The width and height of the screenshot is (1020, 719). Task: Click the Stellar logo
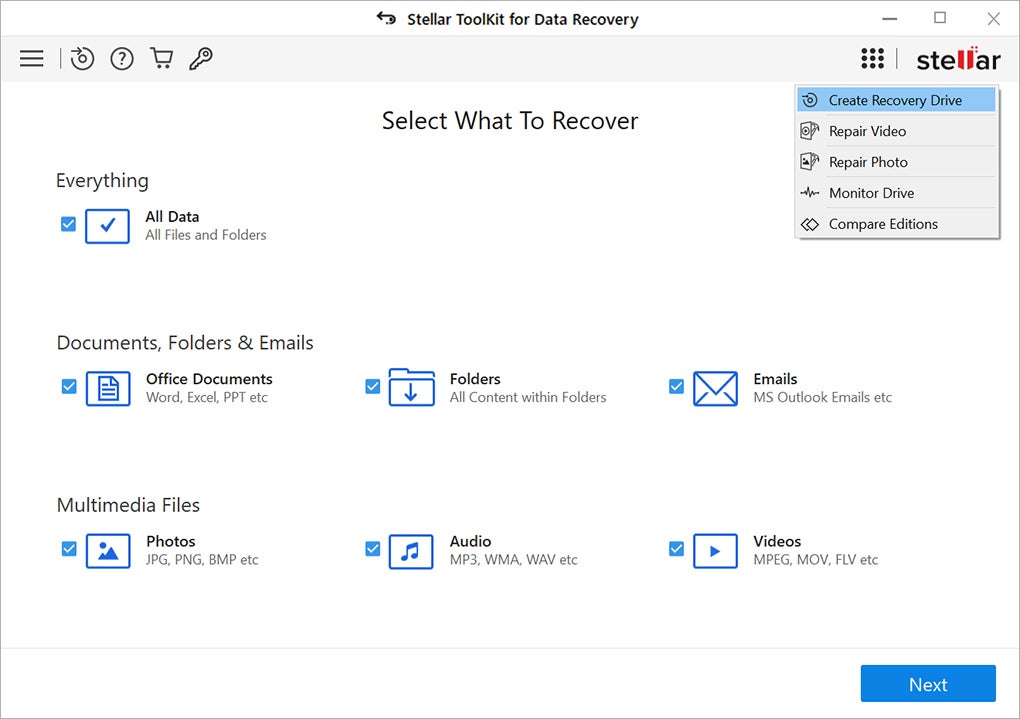(957, 58)
